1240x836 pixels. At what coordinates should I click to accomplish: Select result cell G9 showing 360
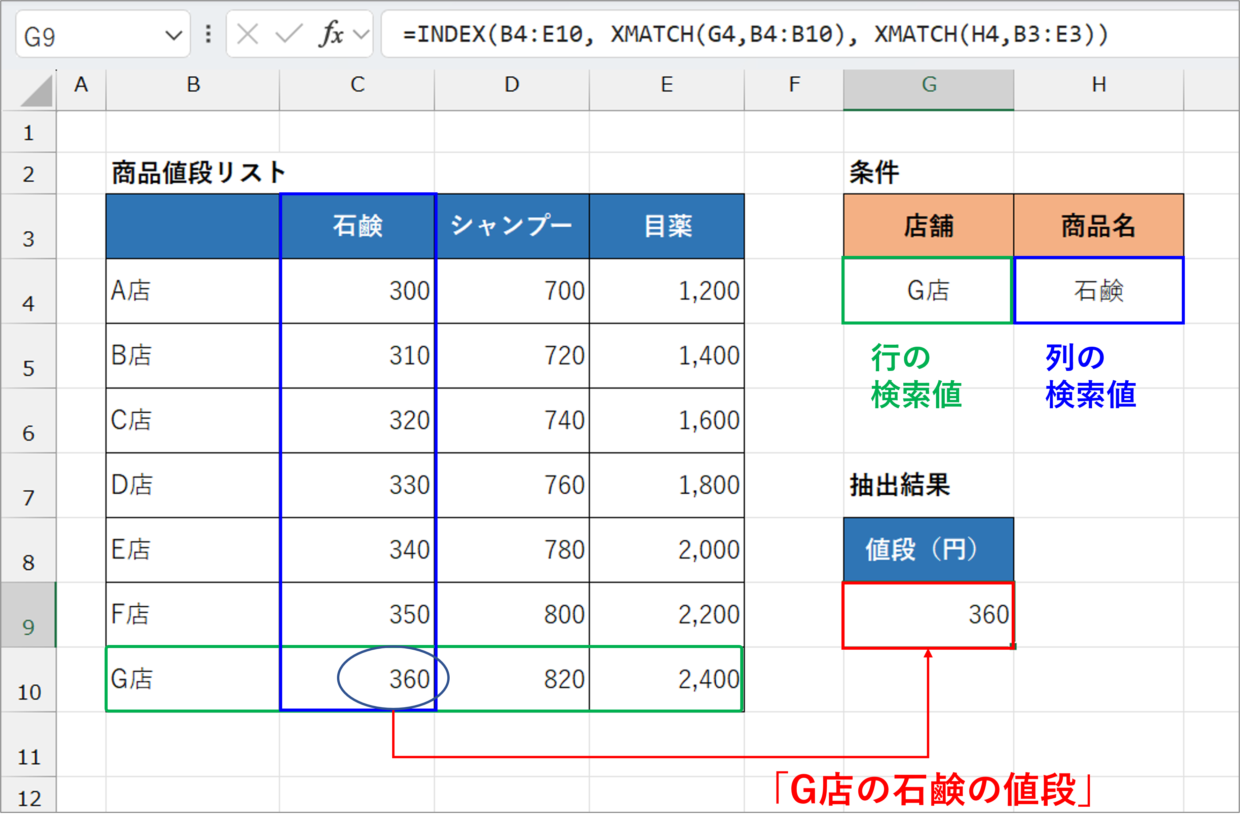point(928,615)
